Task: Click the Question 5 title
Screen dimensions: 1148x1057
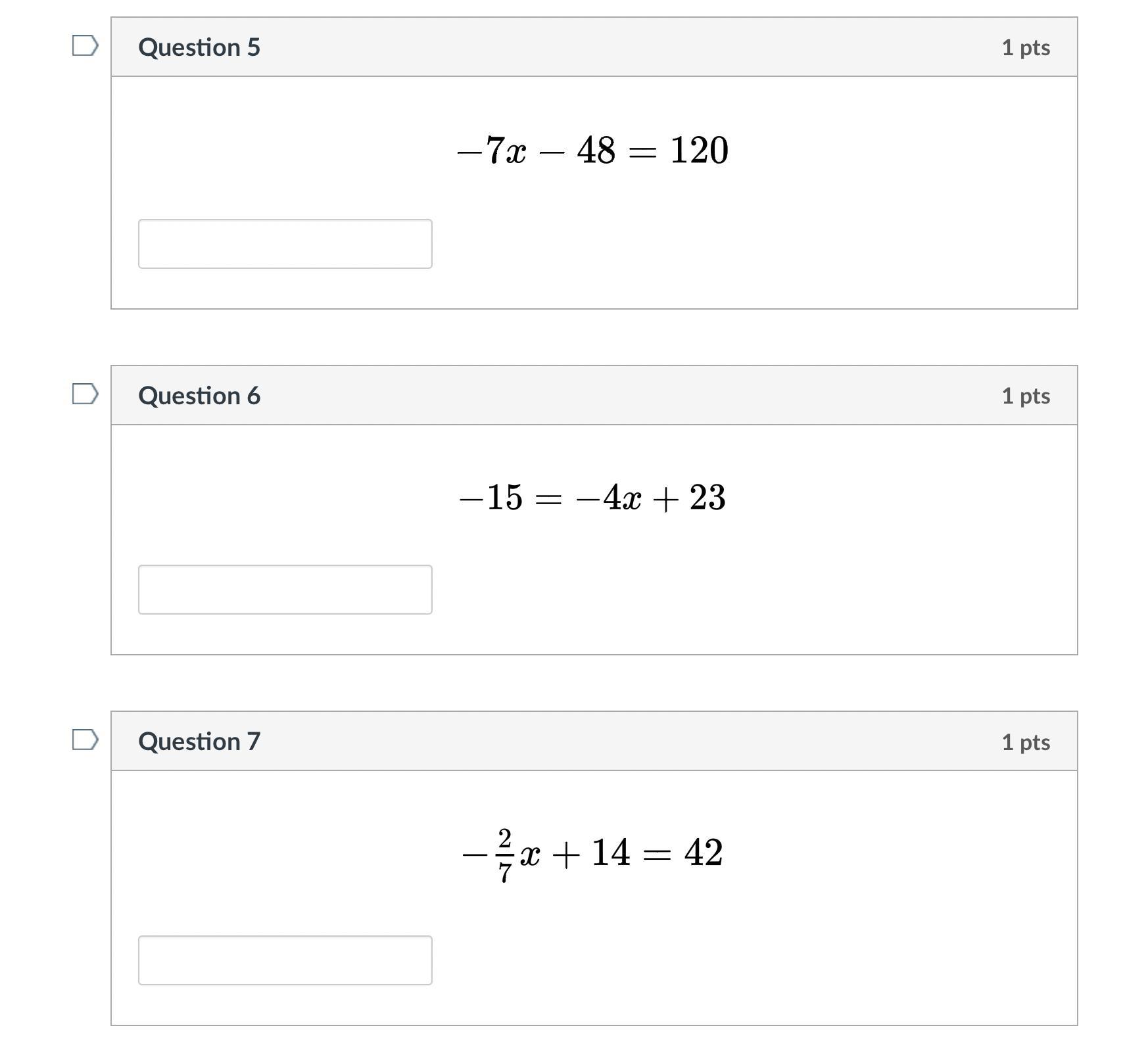Action: pos(199,47)
